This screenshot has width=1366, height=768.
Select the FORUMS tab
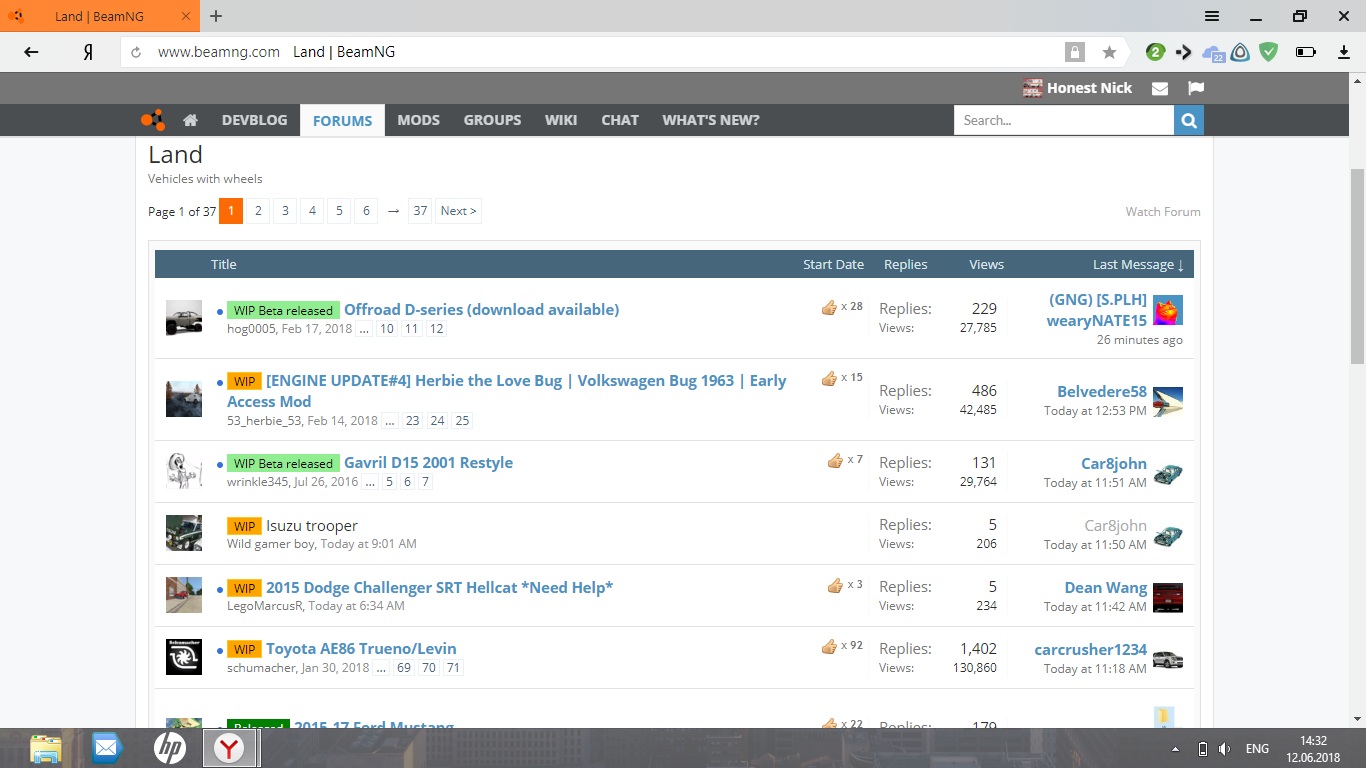(x=342, y=120)
